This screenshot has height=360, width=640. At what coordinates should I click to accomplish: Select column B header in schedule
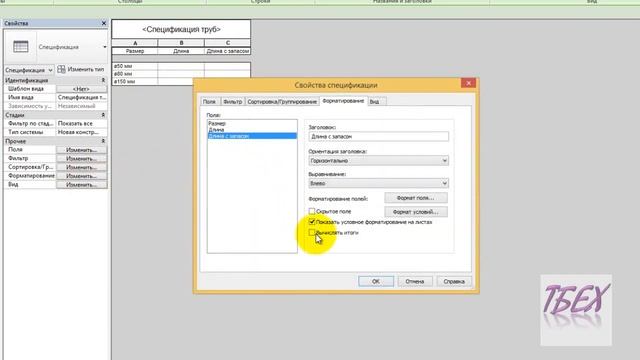pos(181,43)
